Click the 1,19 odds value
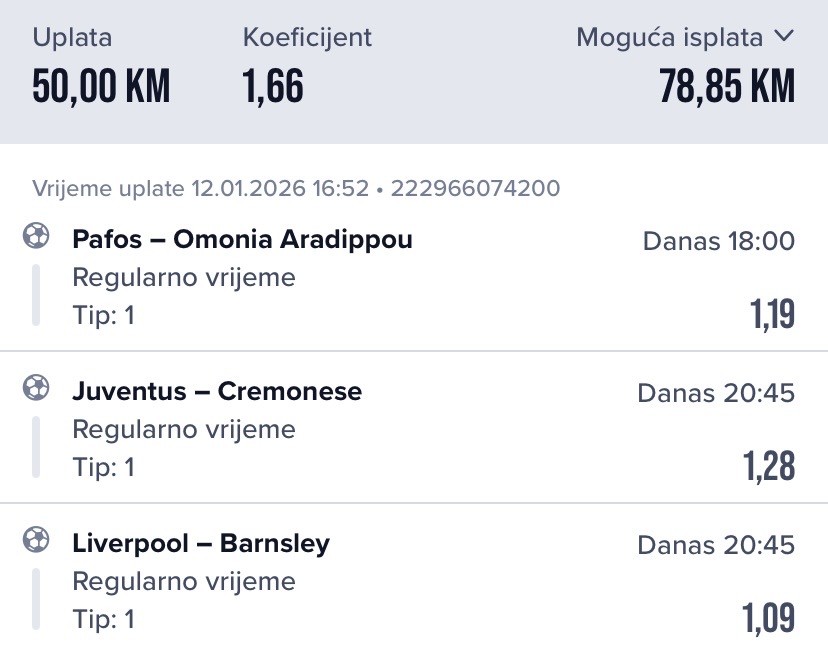Screen dimensions: 828x649 772,315
